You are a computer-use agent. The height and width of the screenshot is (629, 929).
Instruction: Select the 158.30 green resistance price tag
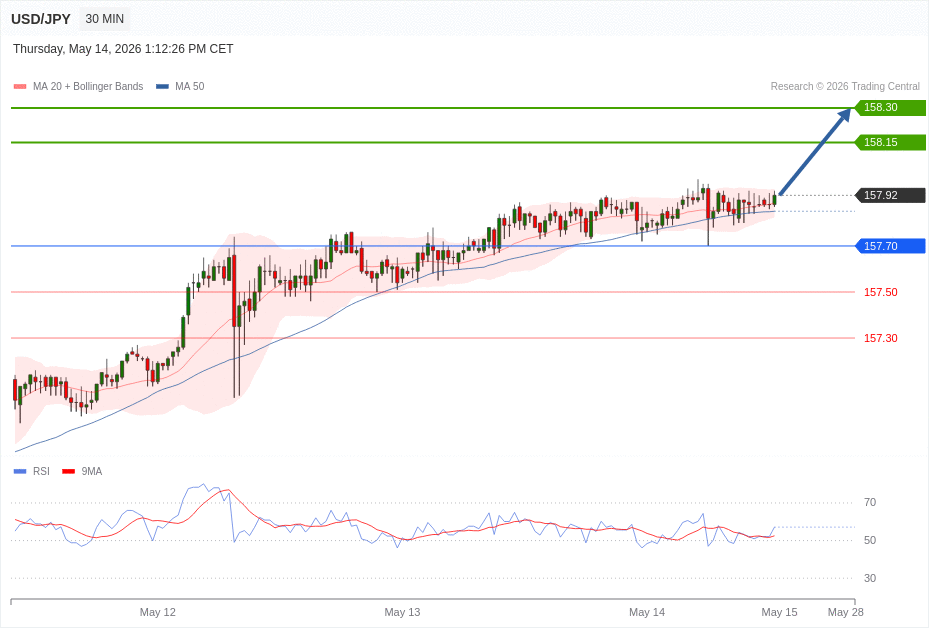tap(890, 108)
